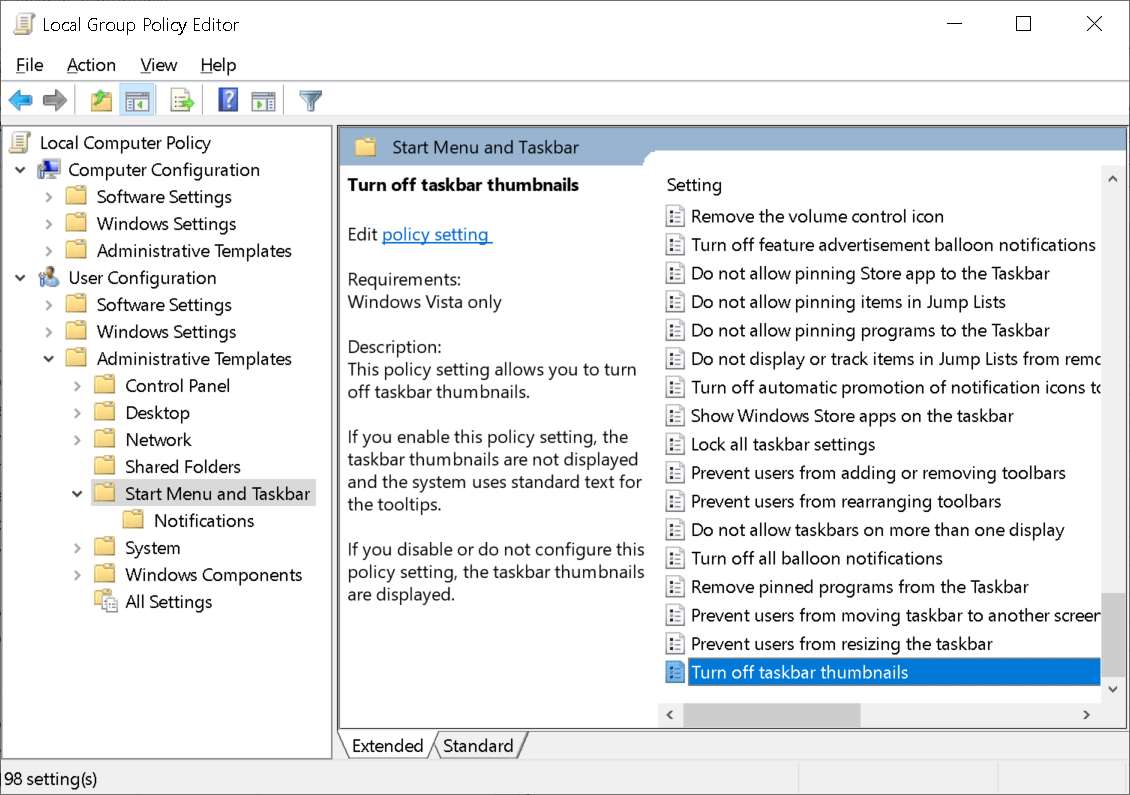1130x795 pixels.
Task: Click policy icon beside Turn off taskbar thumbnails
Action: point(675,672)
